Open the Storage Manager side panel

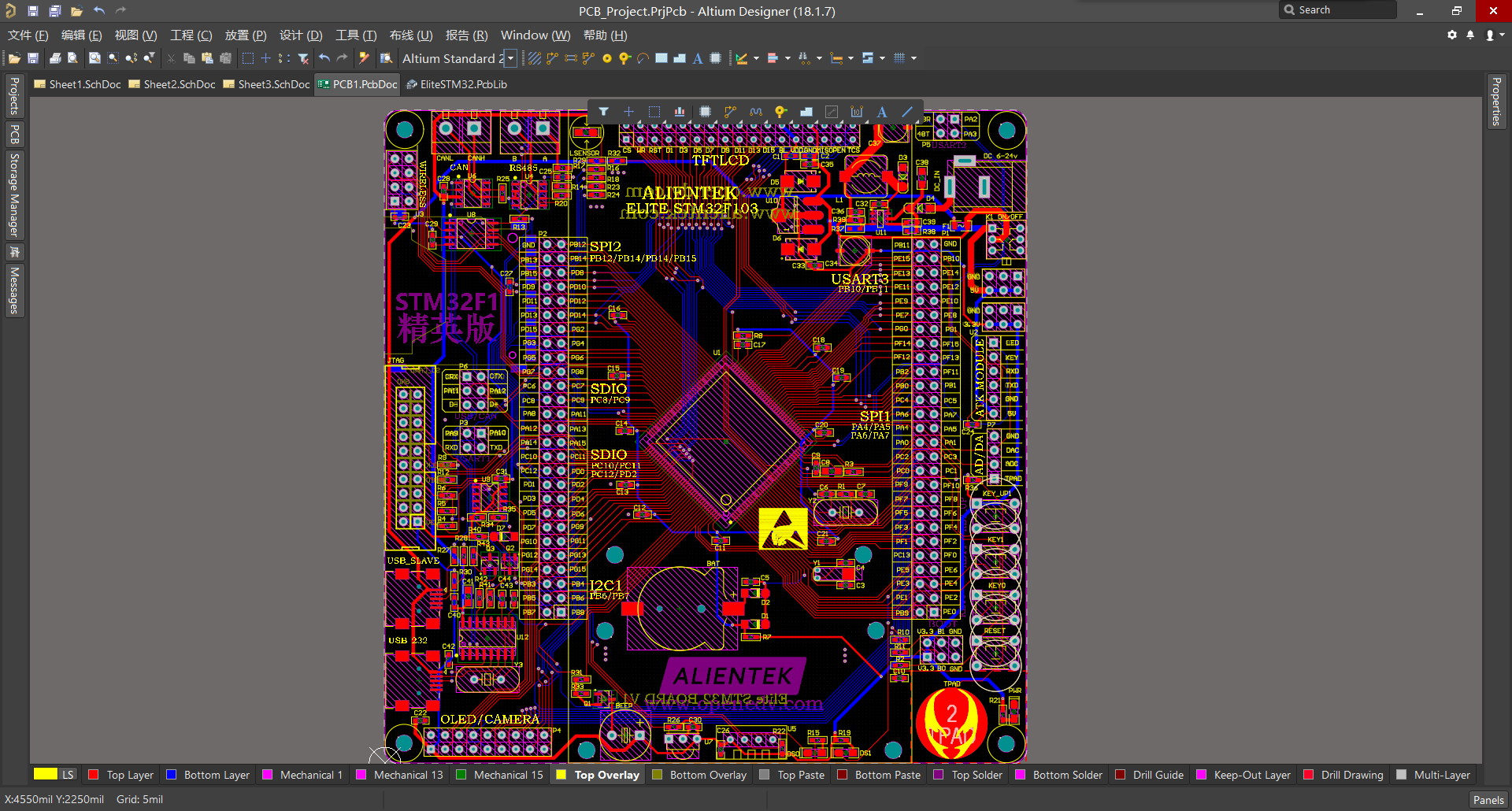[x=14, y=194]
